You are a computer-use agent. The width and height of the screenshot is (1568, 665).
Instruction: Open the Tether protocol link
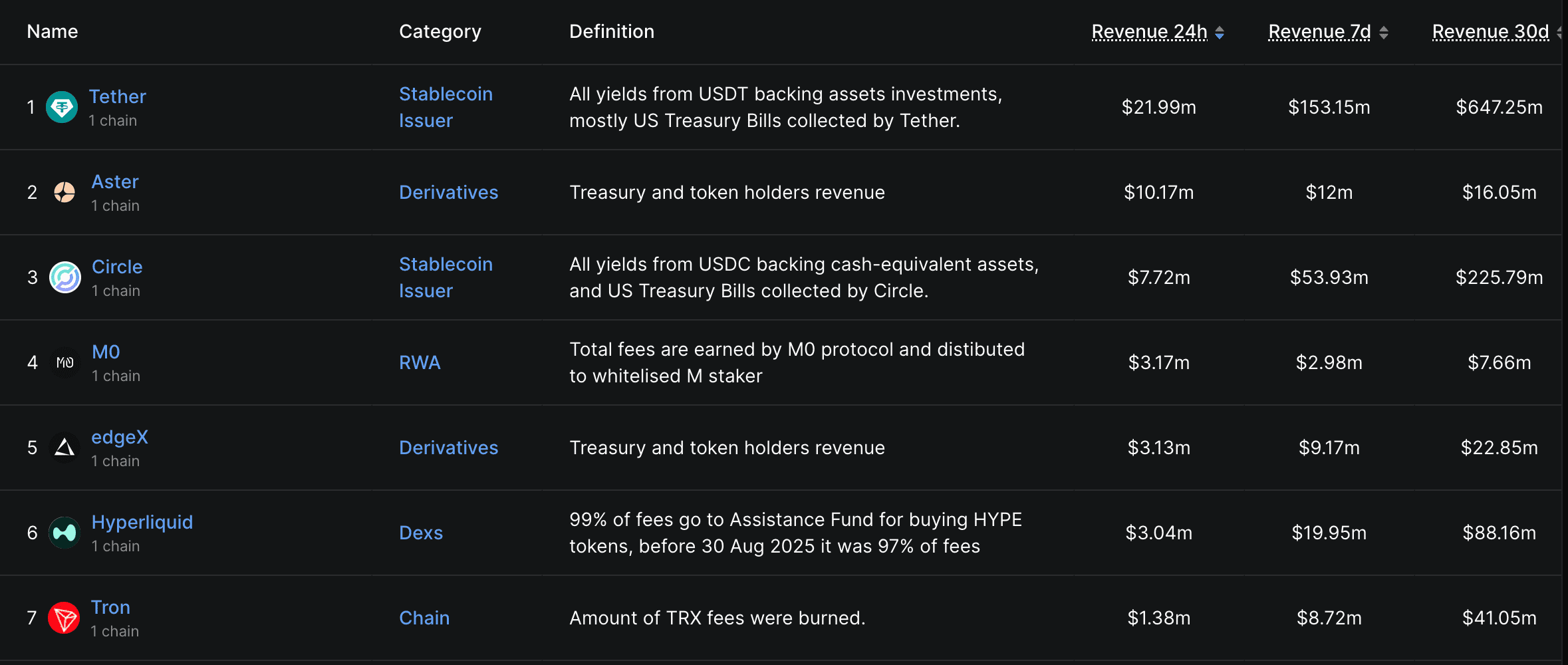(x=117, y=96)
